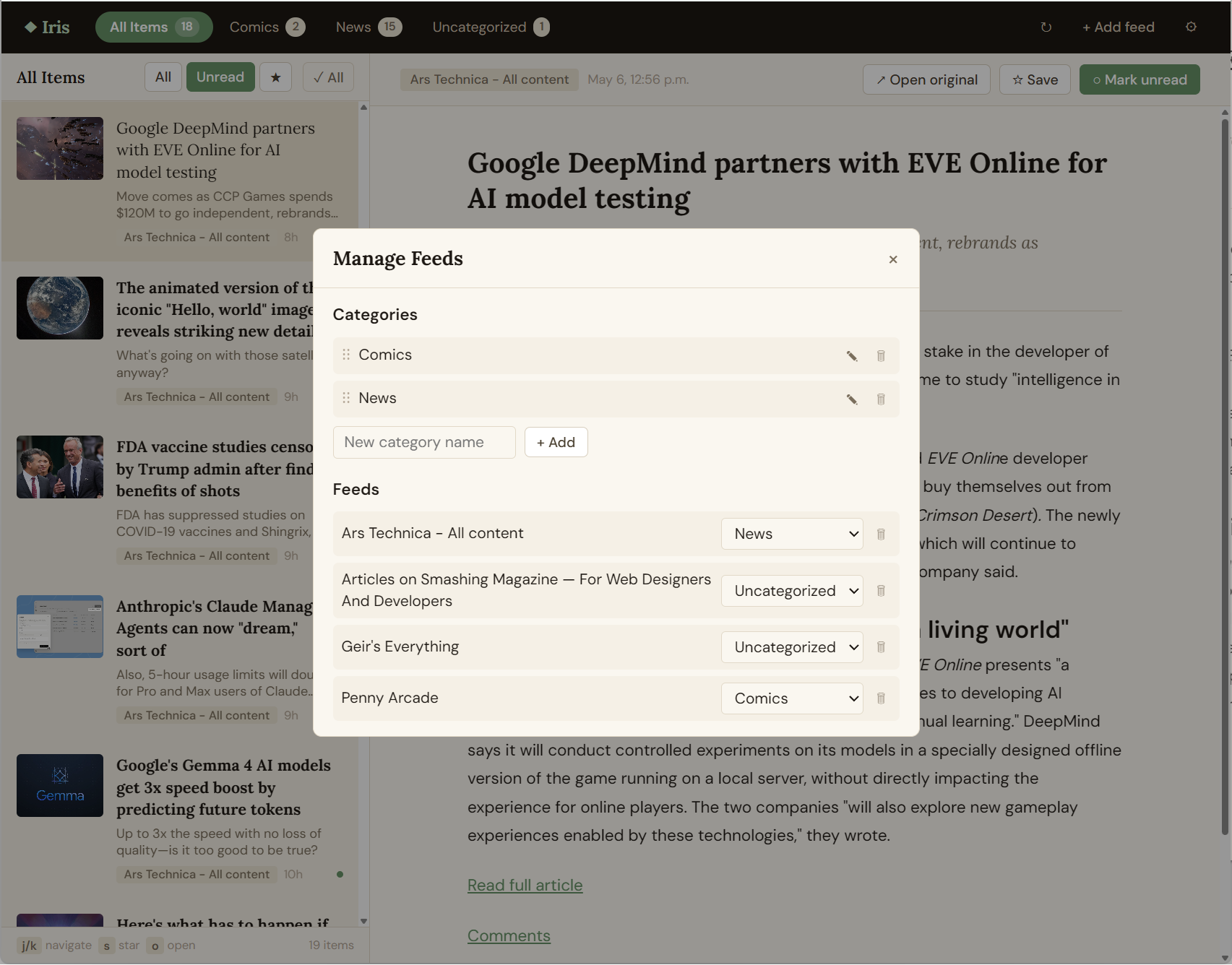The height and width of the screenshot is (965, 1232).
Task: Delete the News category trash icon
Action: point(881,399)
